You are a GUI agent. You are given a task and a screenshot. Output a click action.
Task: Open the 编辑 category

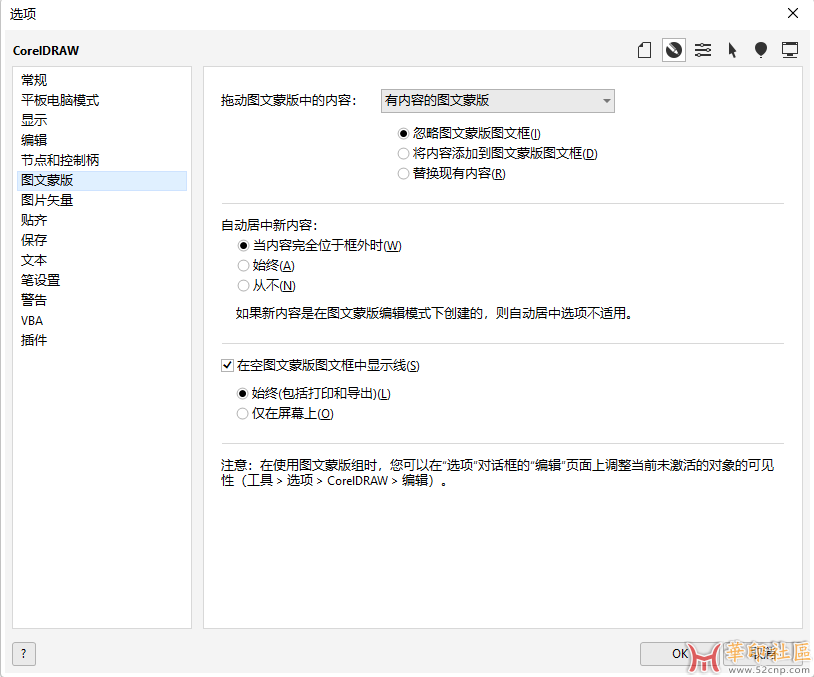(102, 140)
